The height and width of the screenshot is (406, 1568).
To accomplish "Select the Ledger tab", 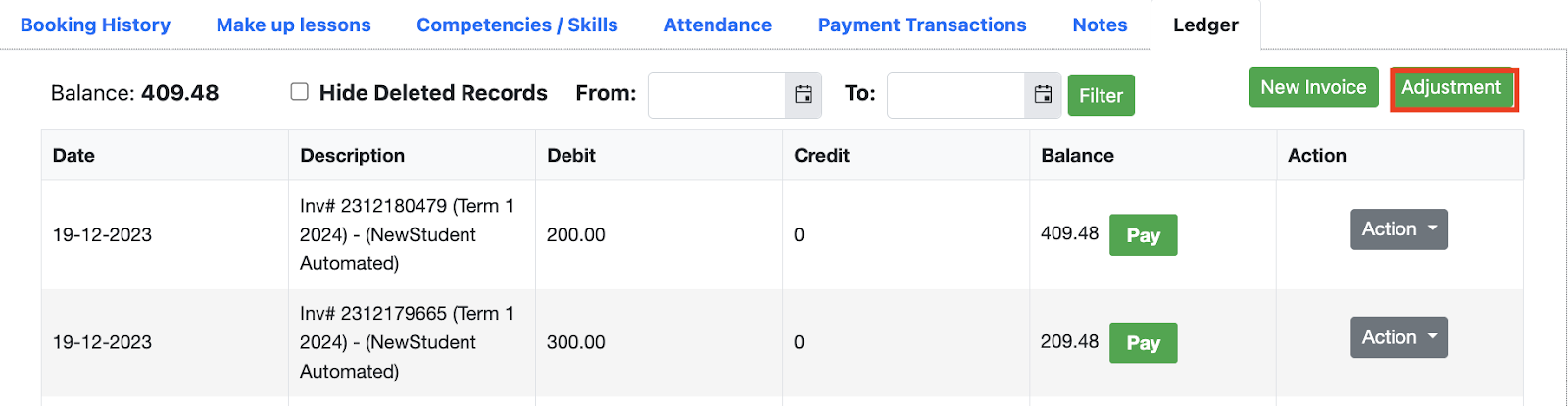I will coord(1205,25).
